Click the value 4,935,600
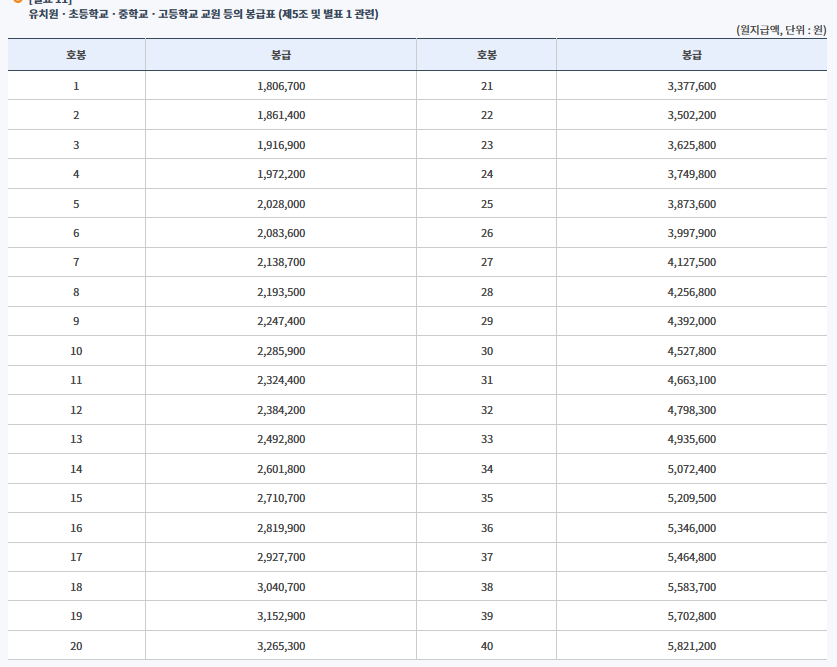The height and width of the screenshot is (667, 837). pos(691,439)
